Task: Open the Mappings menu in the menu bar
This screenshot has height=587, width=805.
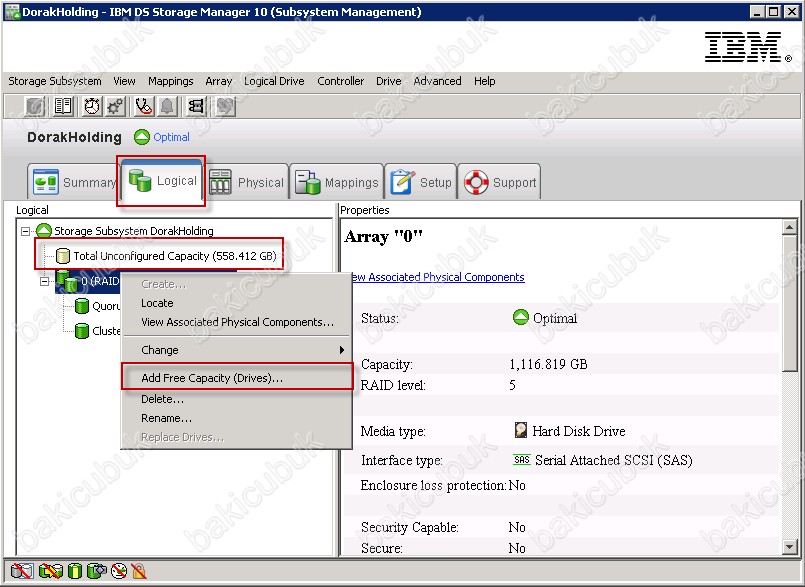Action: pos(170,81)
